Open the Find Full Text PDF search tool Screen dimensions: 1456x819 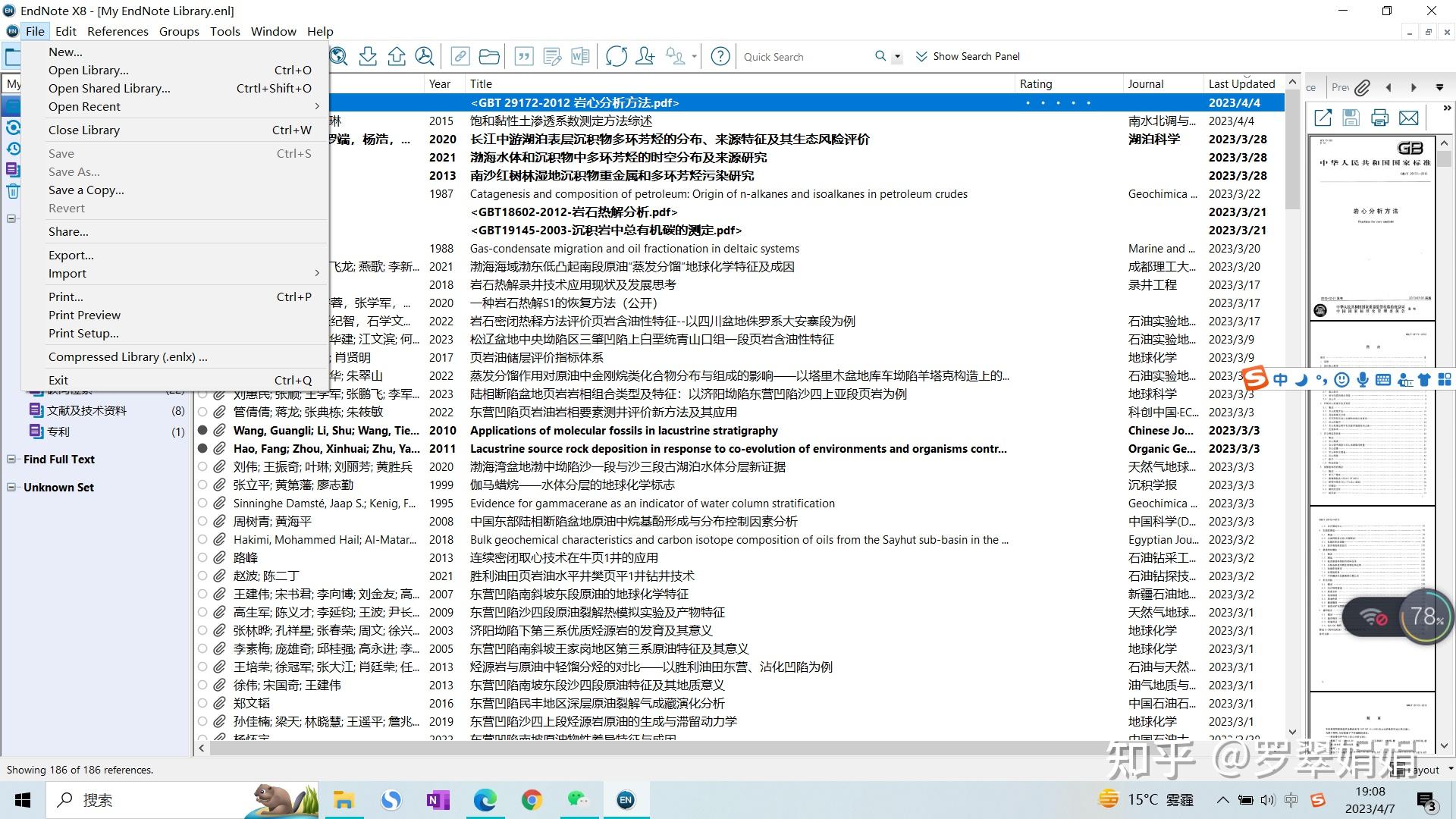(425, 56)
